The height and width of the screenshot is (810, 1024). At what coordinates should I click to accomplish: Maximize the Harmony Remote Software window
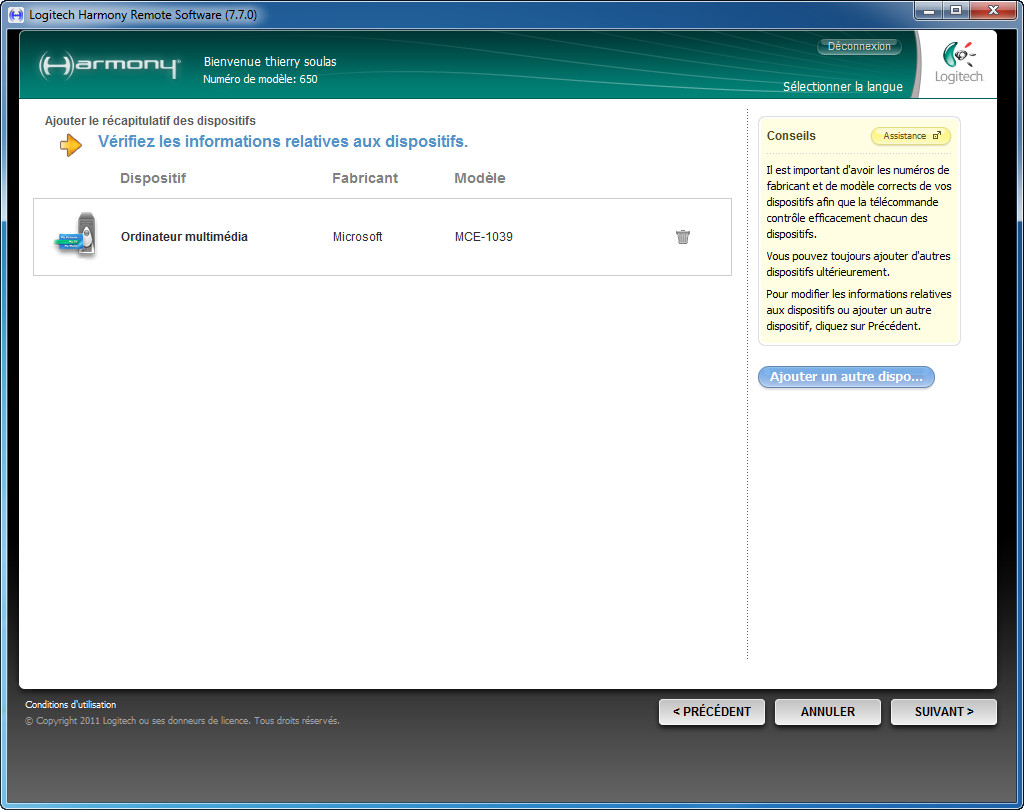pos(955,10)
